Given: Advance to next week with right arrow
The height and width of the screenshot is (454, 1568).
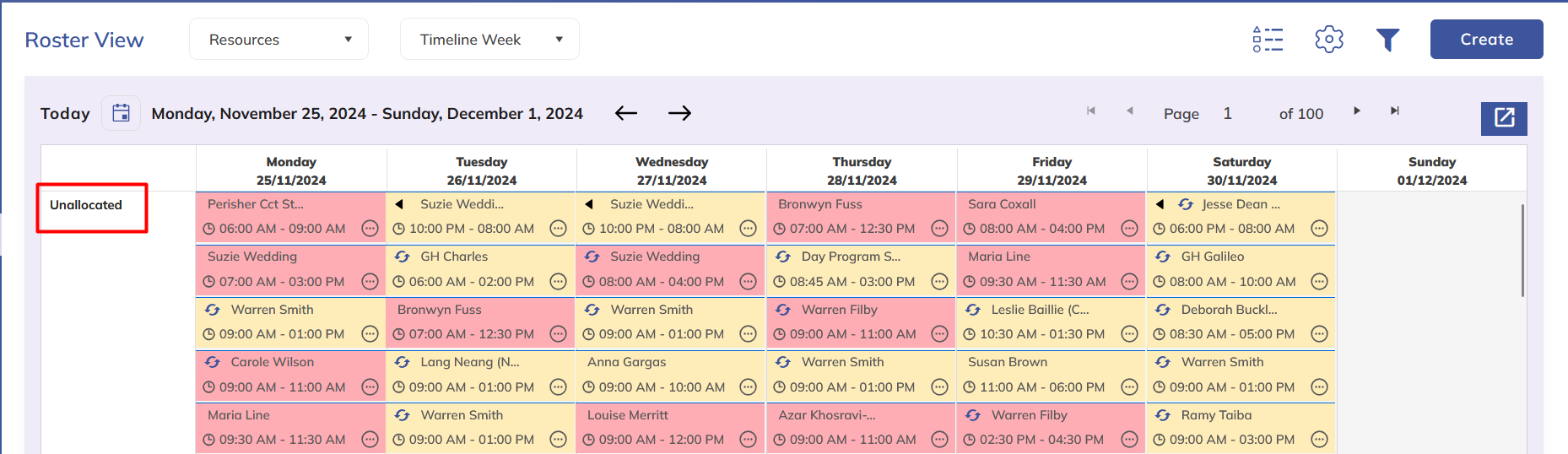Looking at the screenshot, I should tap(679, 113).
